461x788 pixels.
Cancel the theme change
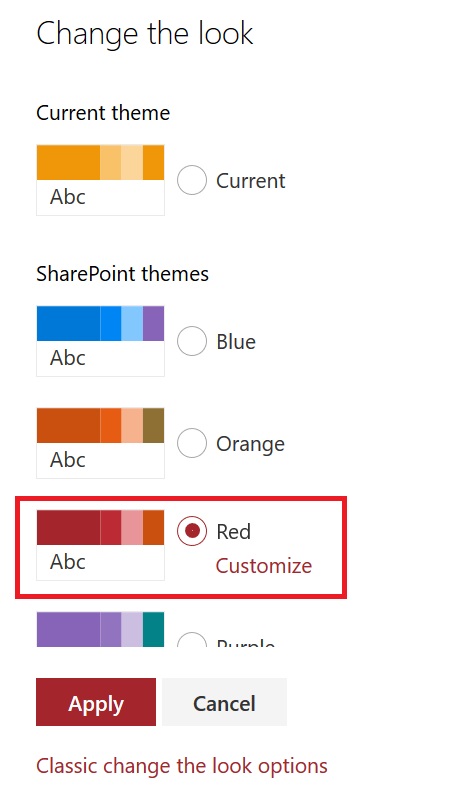(x=224, y=702)
